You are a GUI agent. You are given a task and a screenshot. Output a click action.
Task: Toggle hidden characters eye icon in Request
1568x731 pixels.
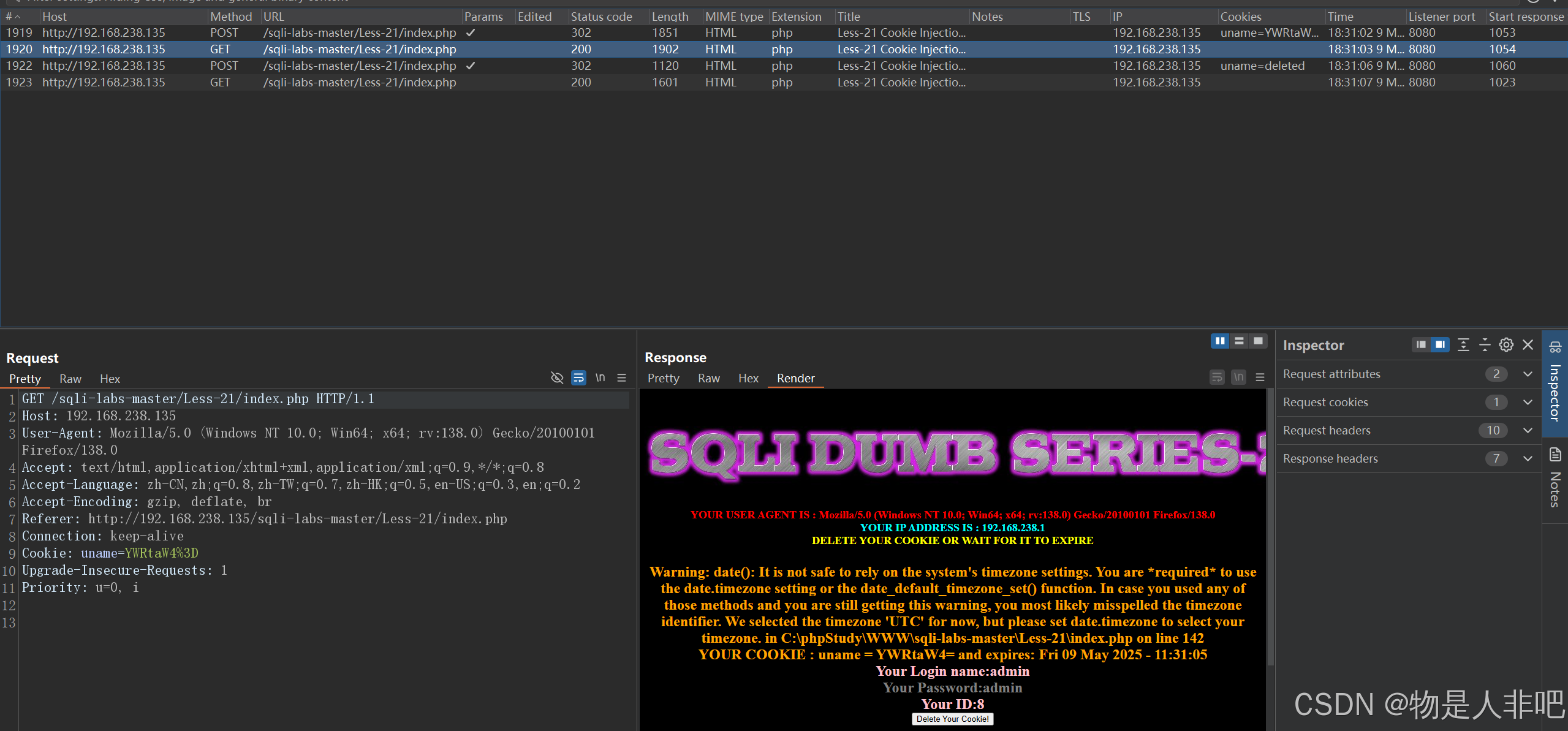pyautogui.click(x=556, y=378)
